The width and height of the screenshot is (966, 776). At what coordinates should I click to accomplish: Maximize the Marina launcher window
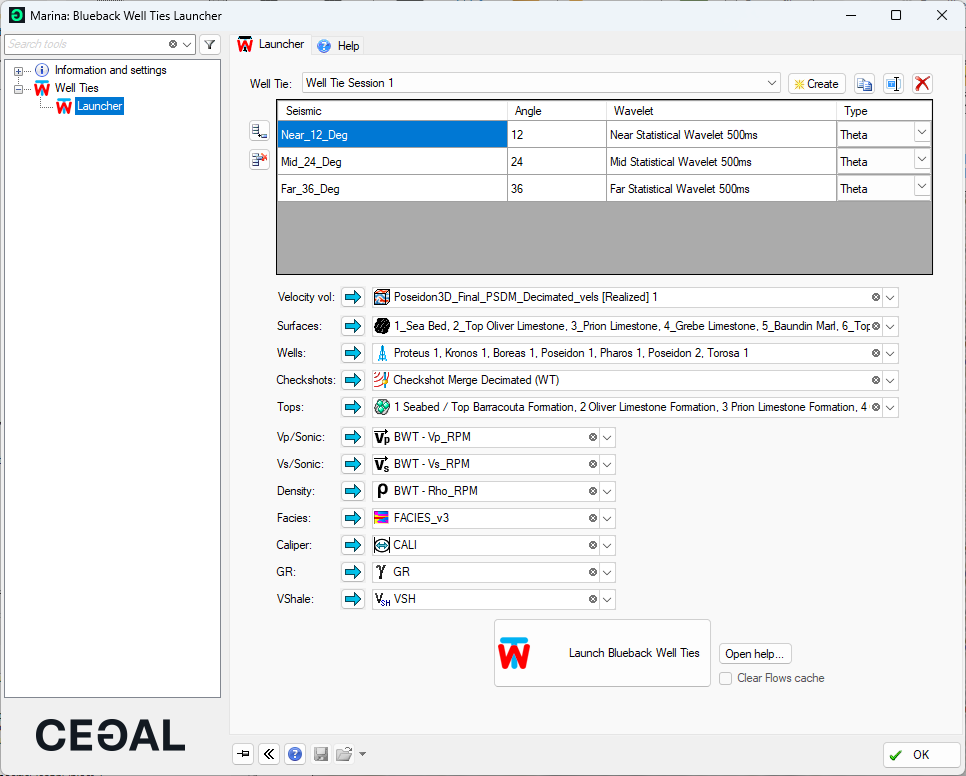coord(896,15)
